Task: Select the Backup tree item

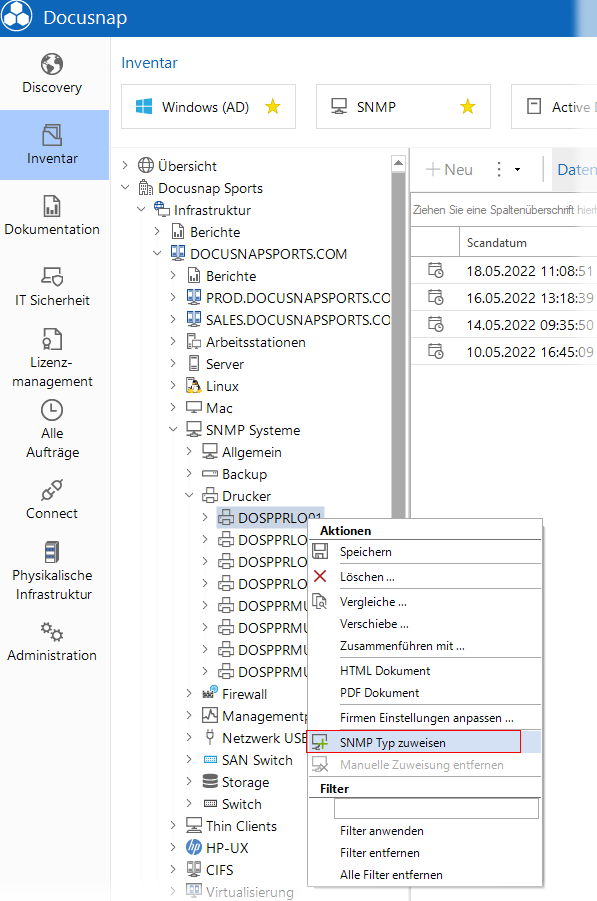Action: coord(234,474)
